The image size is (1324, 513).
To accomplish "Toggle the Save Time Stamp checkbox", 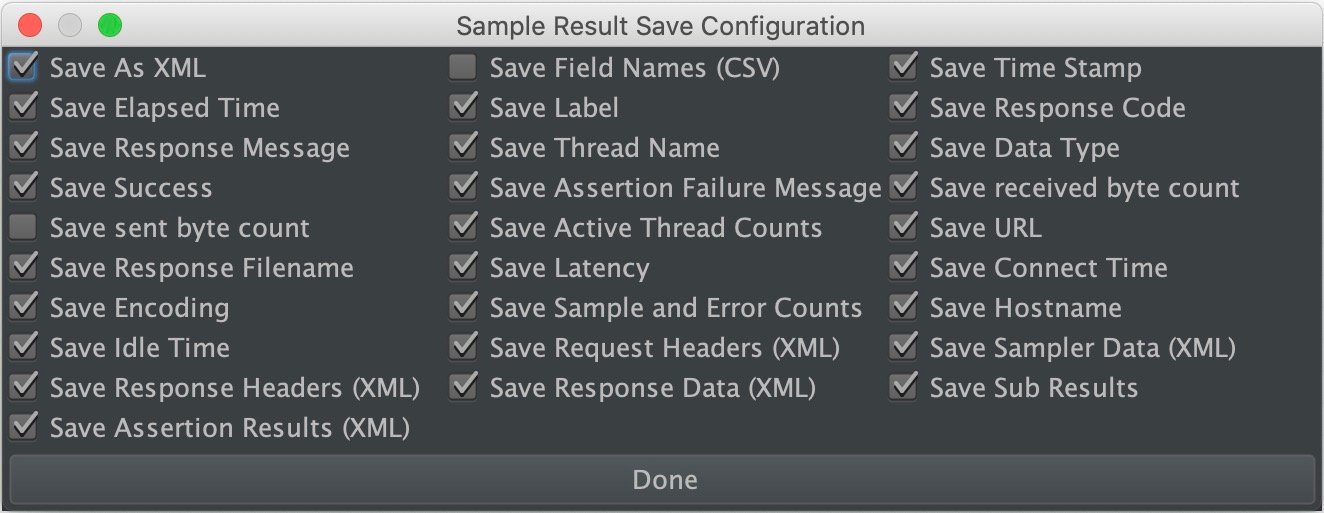I will point(903,68).
